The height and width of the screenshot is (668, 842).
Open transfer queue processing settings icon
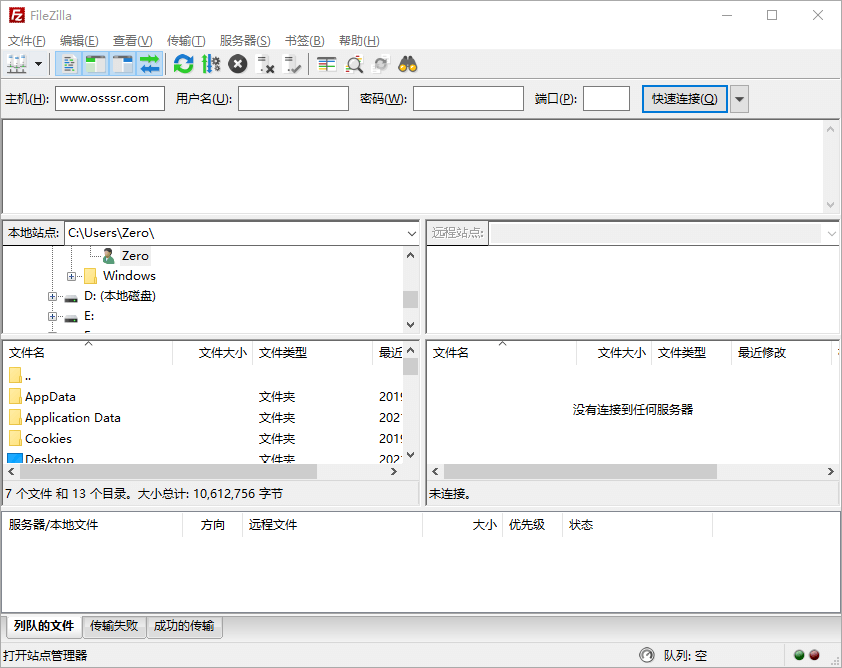(x=211, y=64)
